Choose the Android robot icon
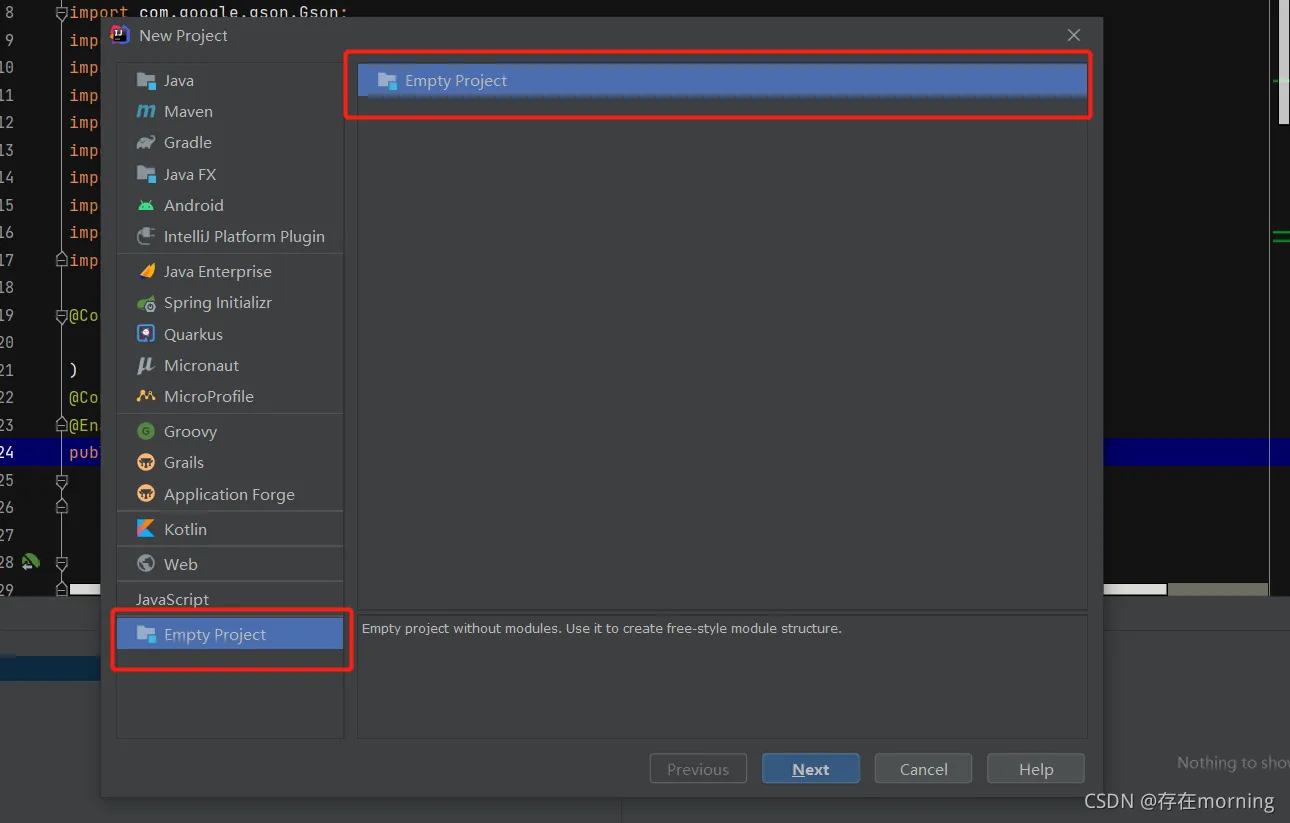1290x823 pixels. 146,205
